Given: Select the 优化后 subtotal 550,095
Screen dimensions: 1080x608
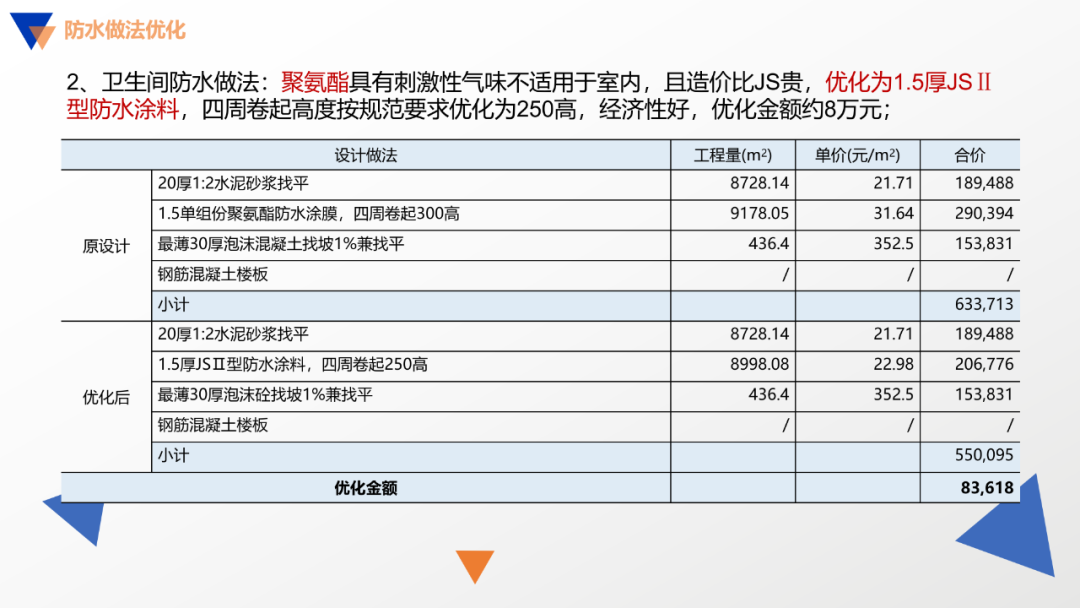Looking at the screenshot, I should click(984, 455).
